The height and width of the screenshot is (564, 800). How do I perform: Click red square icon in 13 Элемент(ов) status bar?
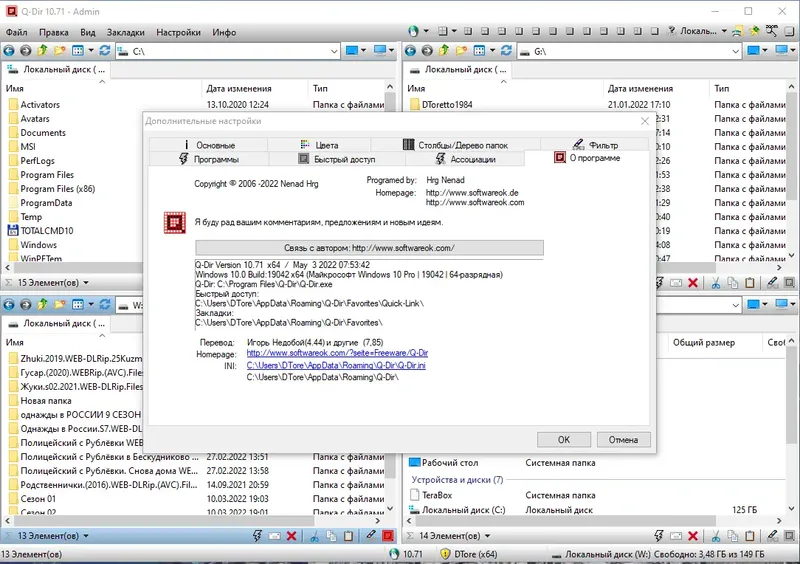point(388,535)
